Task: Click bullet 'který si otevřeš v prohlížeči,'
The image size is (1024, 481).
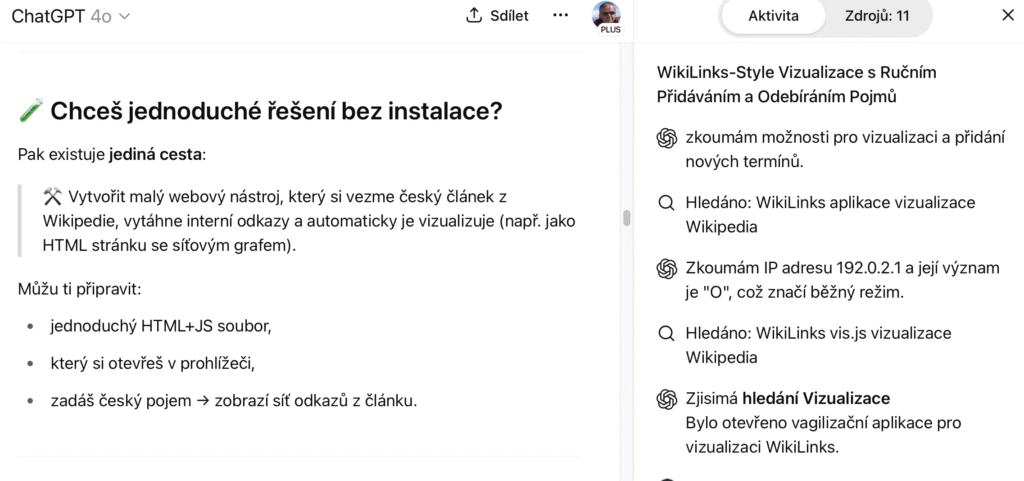Action: pyautogui.click(x=153, y=363)
